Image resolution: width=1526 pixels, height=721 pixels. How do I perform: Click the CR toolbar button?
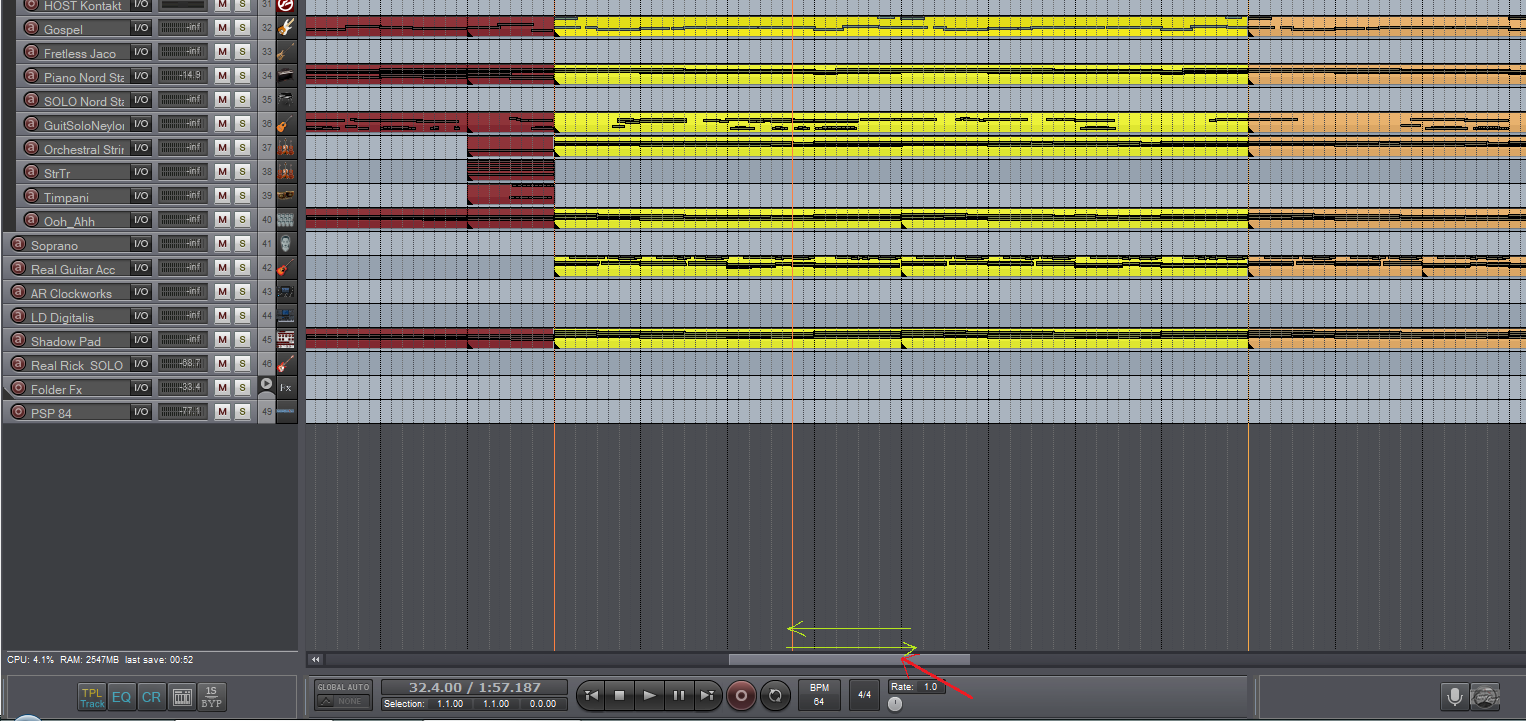[x=151, y=697]
